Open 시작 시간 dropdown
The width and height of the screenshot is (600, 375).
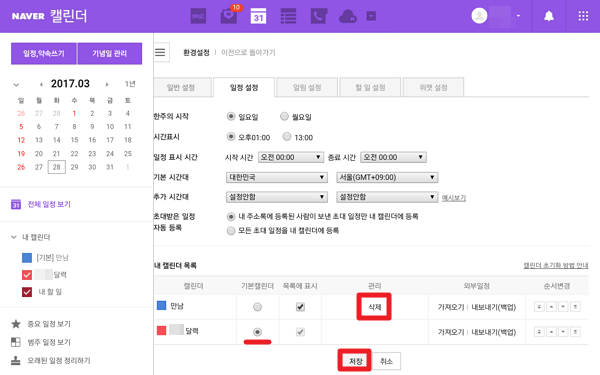(x=291, y=157)
